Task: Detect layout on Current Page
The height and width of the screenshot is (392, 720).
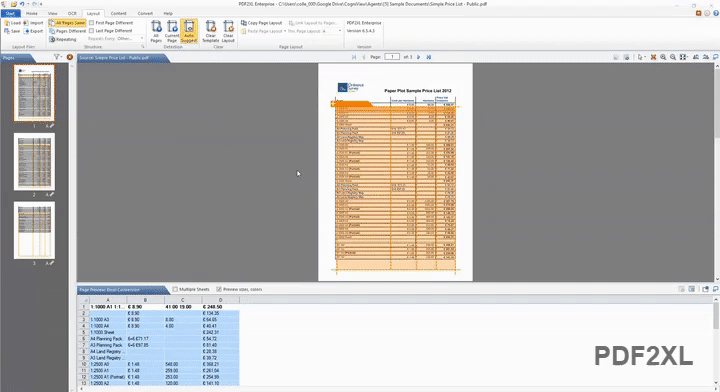Action: pyautogui.click(x=172, y=31)
